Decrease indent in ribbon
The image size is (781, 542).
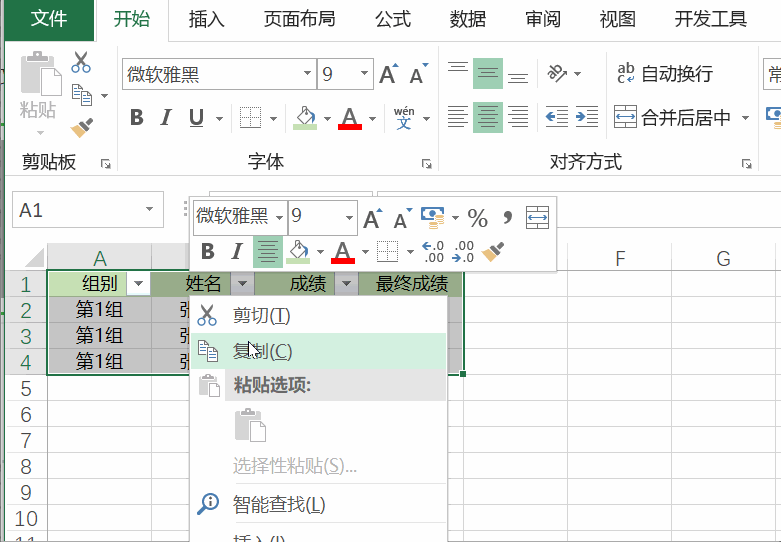[557, 118]
